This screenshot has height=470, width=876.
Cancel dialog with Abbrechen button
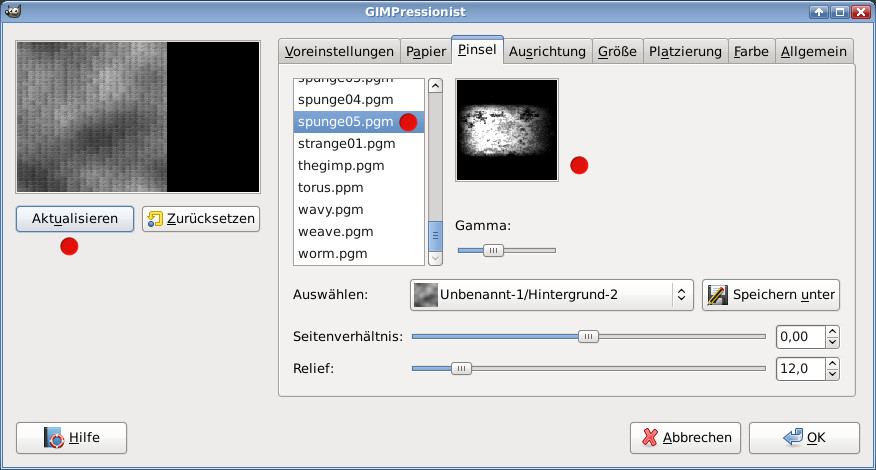point(685,438)
